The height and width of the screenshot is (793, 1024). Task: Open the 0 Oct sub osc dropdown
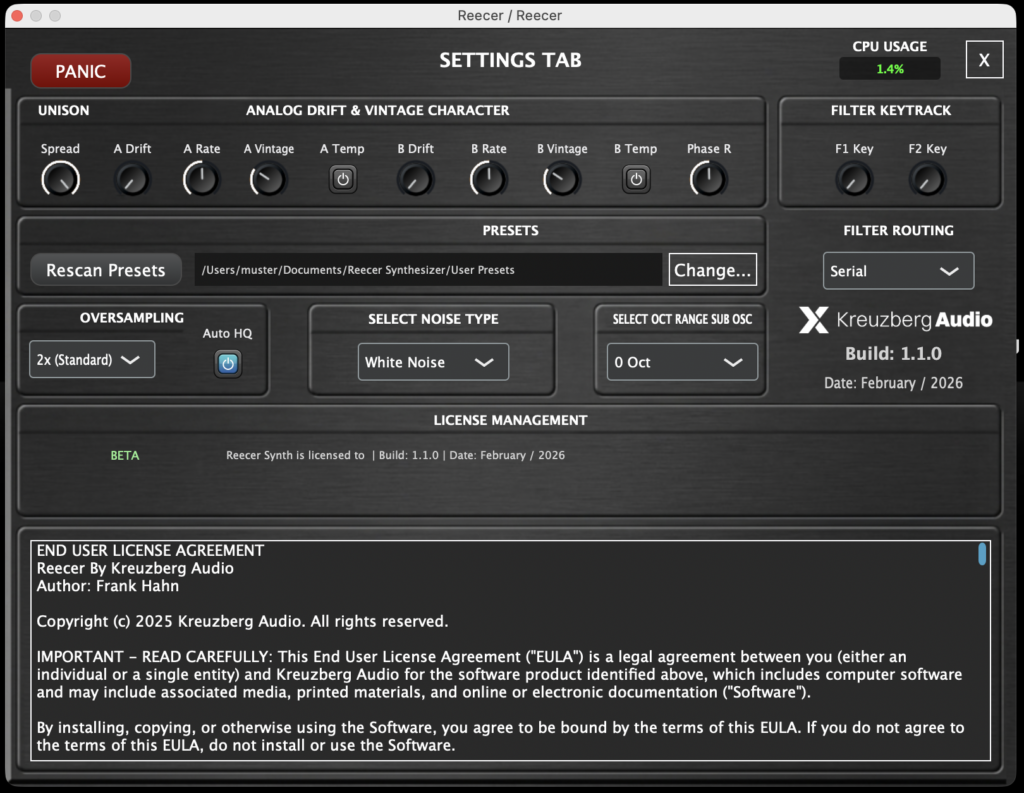tap(682, 362)
